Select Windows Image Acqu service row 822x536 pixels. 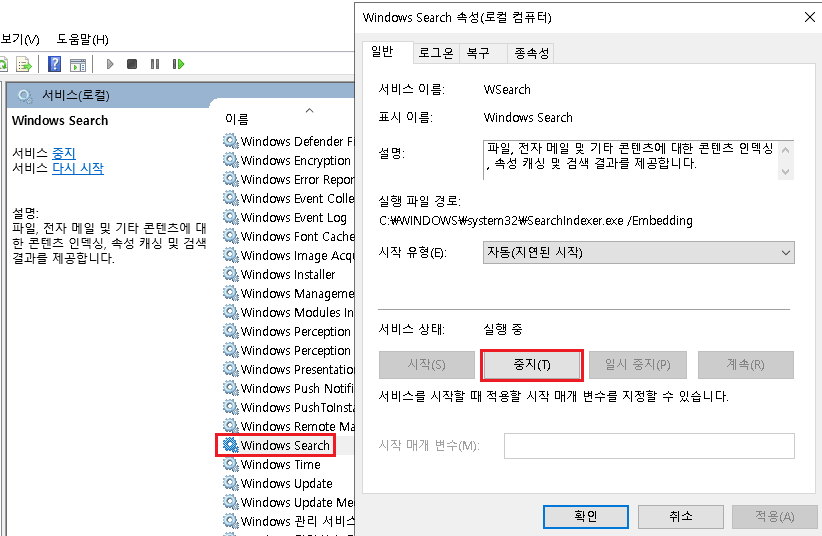point(288,255)
